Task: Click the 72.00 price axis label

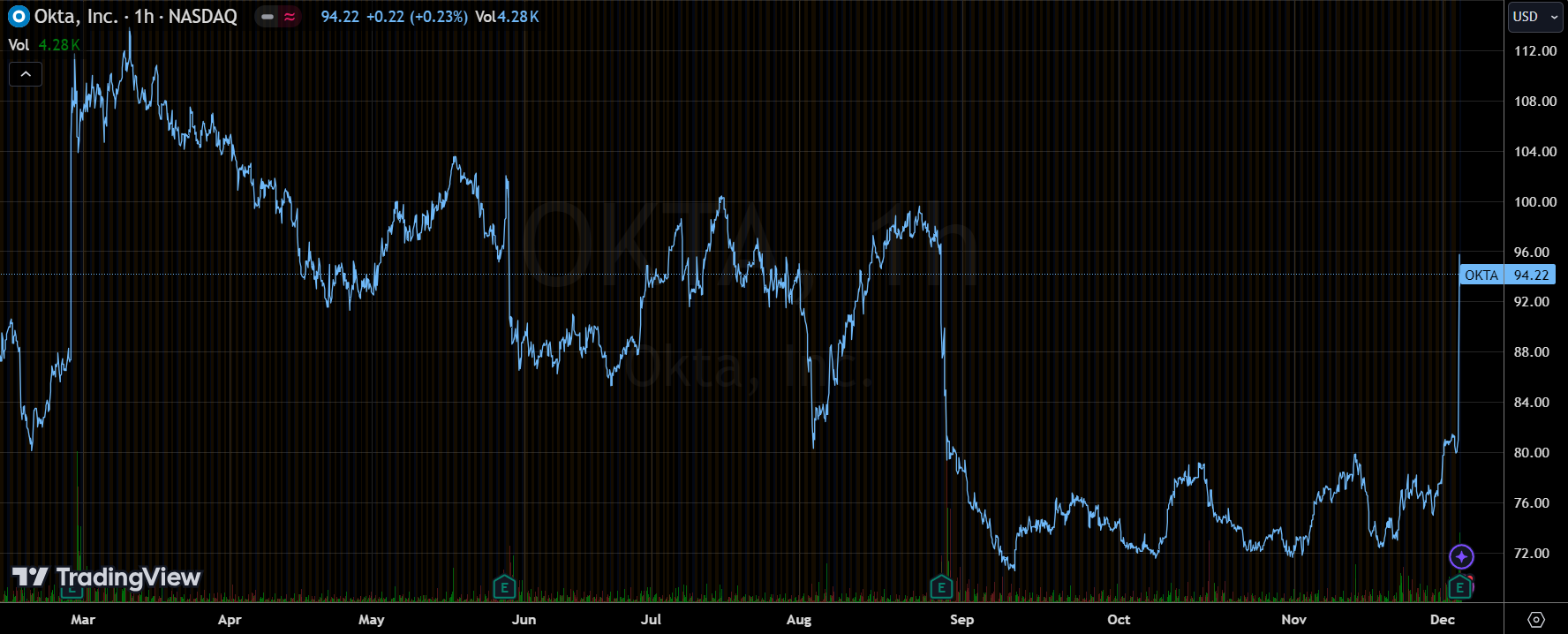Action: pyautogui.click(x=1531, y=554)
